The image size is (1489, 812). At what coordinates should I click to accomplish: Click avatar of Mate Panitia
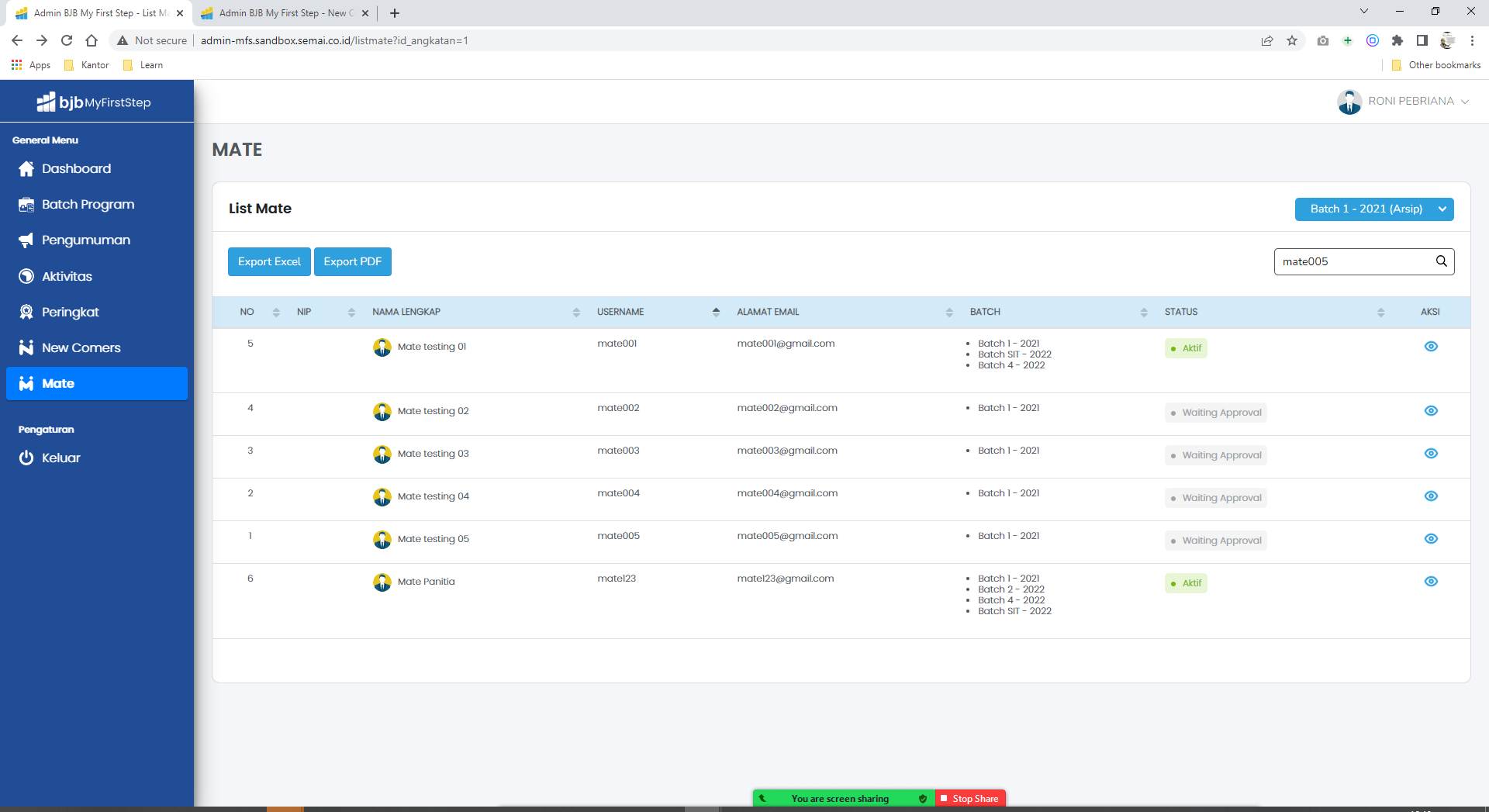382,582
